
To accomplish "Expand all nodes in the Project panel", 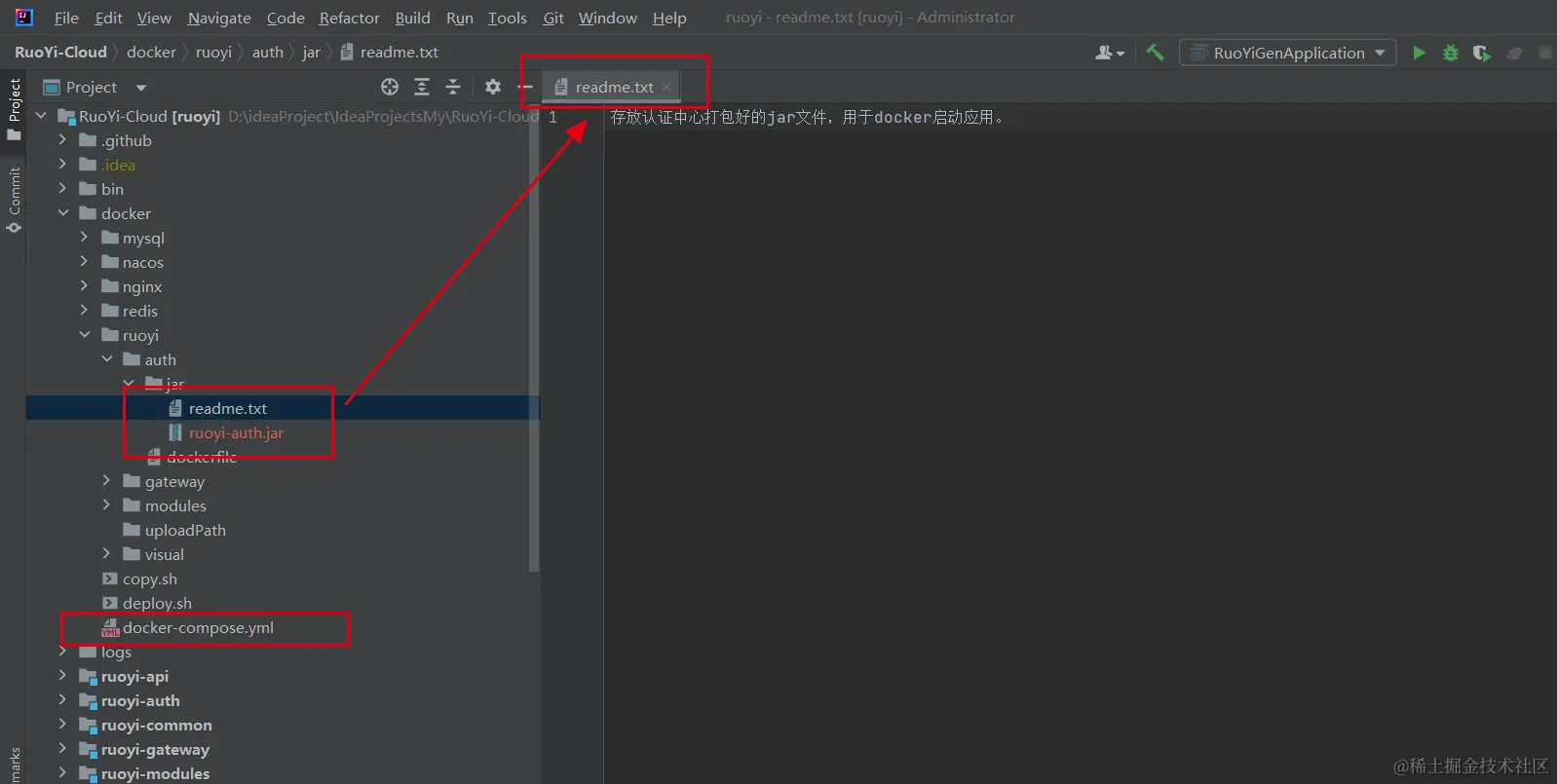I will (x=422, y=87).
